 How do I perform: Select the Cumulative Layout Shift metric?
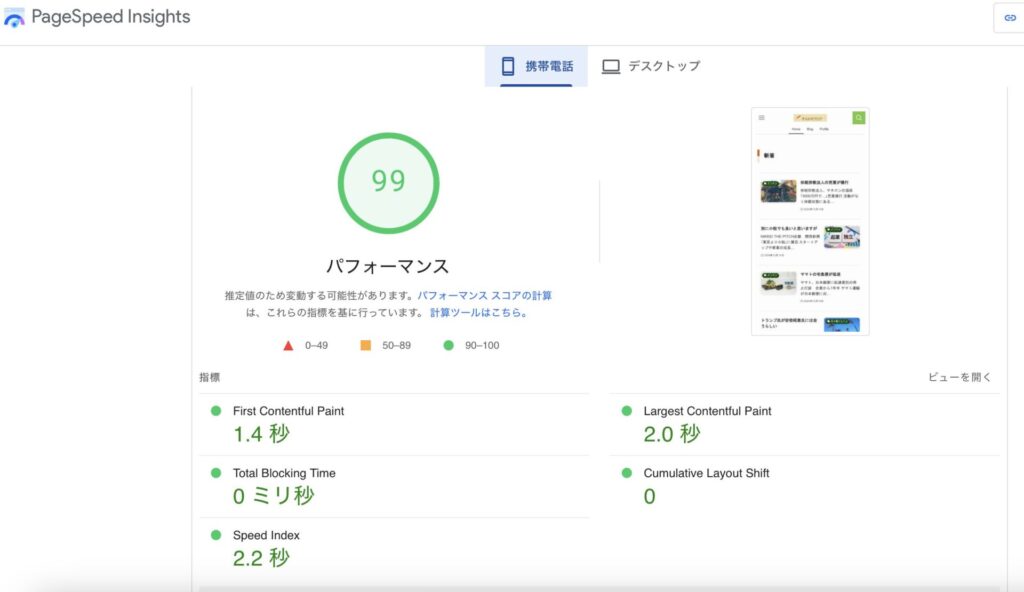tap(706, 473)
